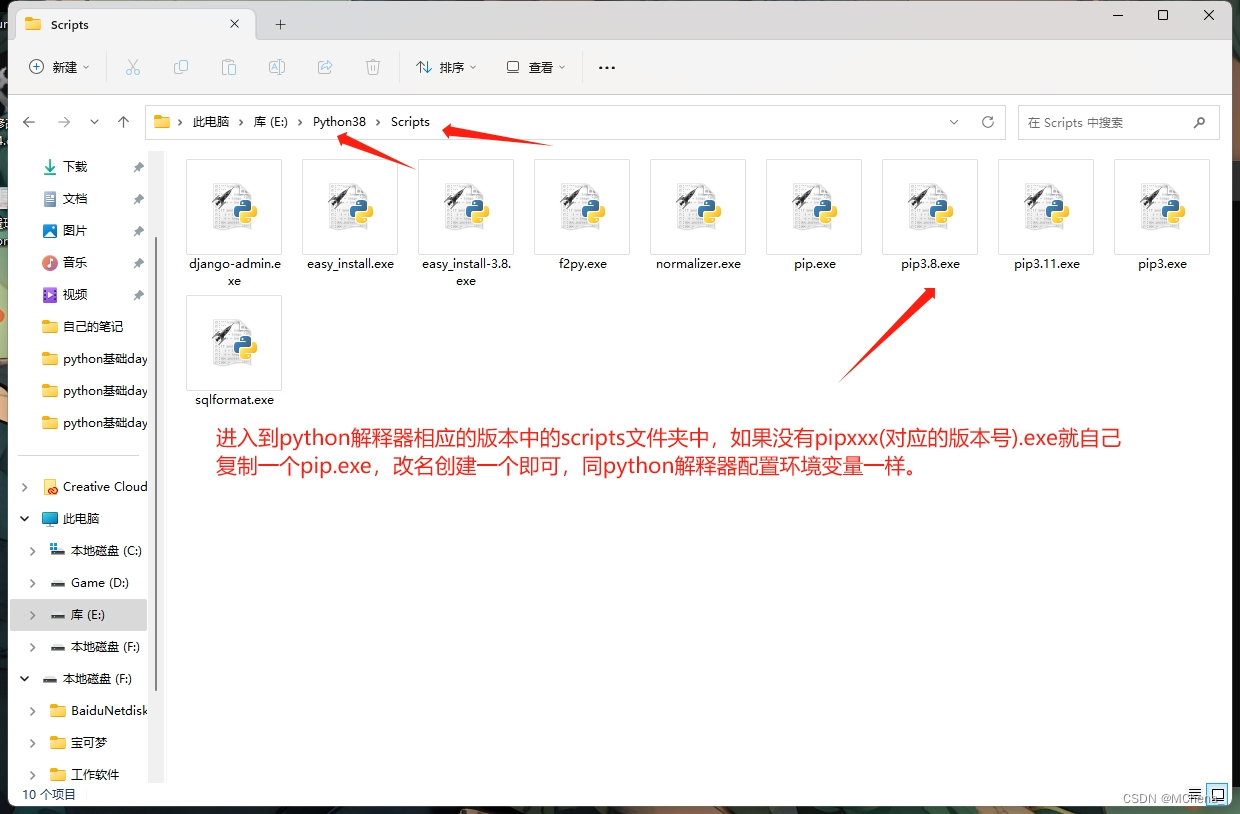The width and height of the screenshot is (1240, 814).
Task: Click the Share icon in the toolbar
Action: (325, 67)
